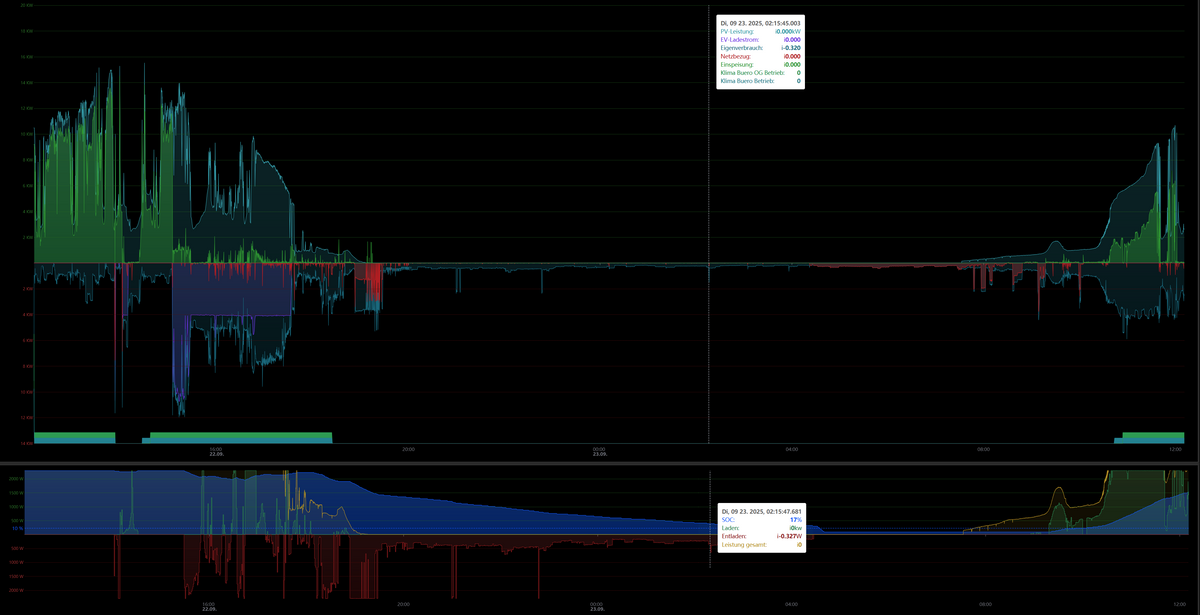1200x615 pixels.
Task: Click the 00:00 23.09. label on upper time axis
Action: [x=598, y=452]
